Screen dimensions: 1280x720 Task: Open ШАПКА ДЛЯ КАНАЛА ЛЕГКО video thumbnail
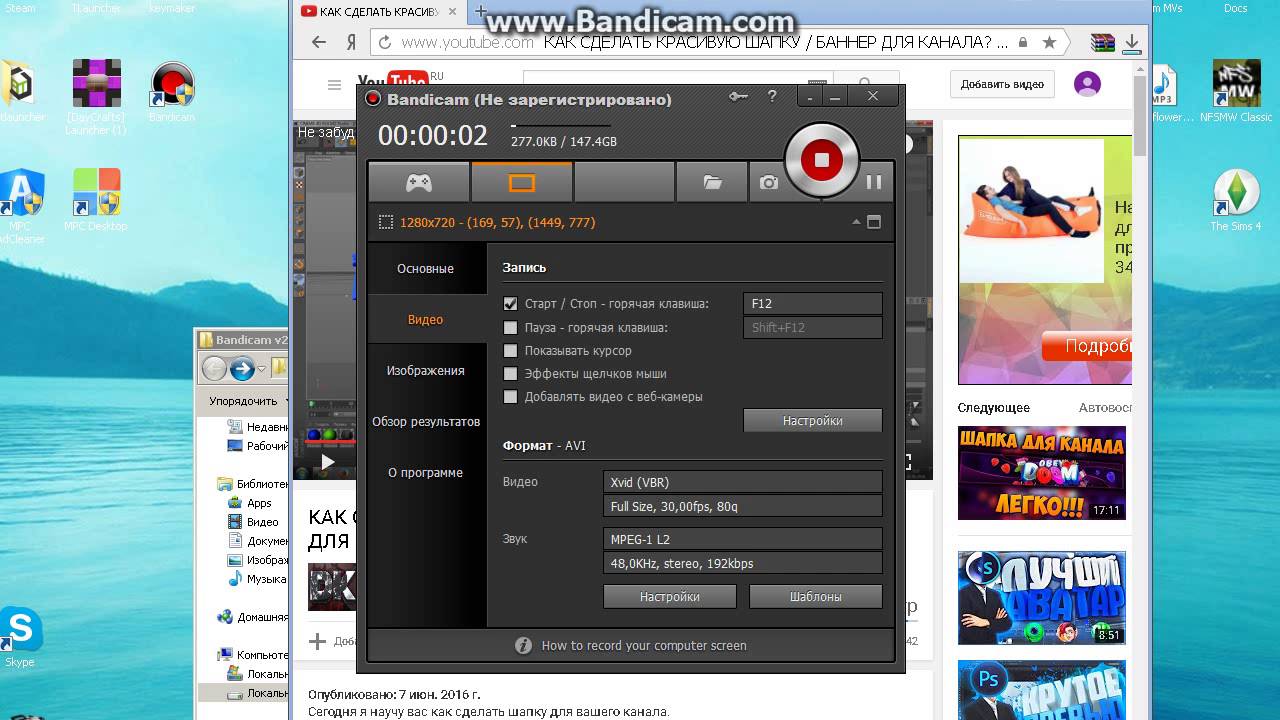tap(1041, 473)
